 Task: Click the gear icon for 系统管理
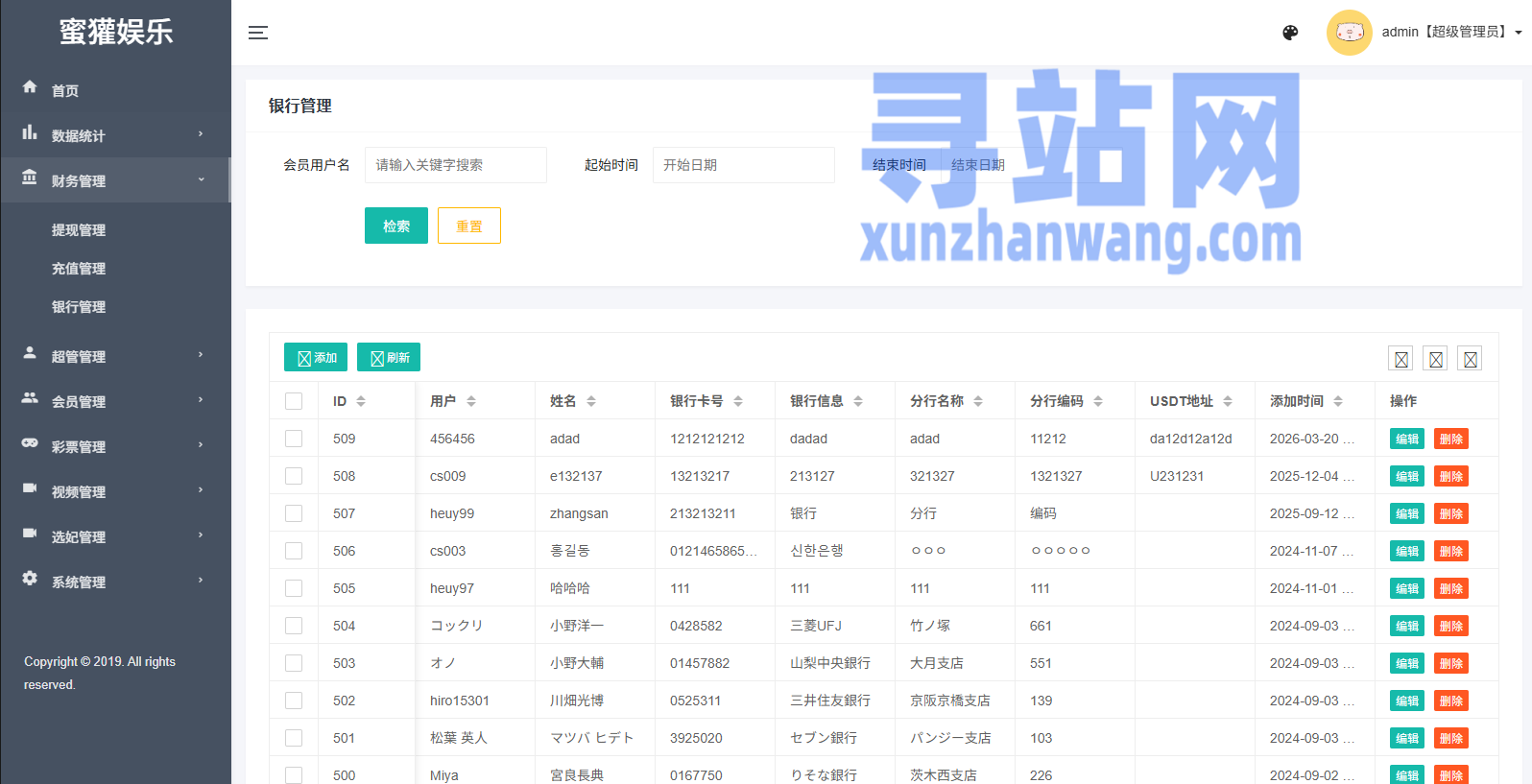coord(30,579)
